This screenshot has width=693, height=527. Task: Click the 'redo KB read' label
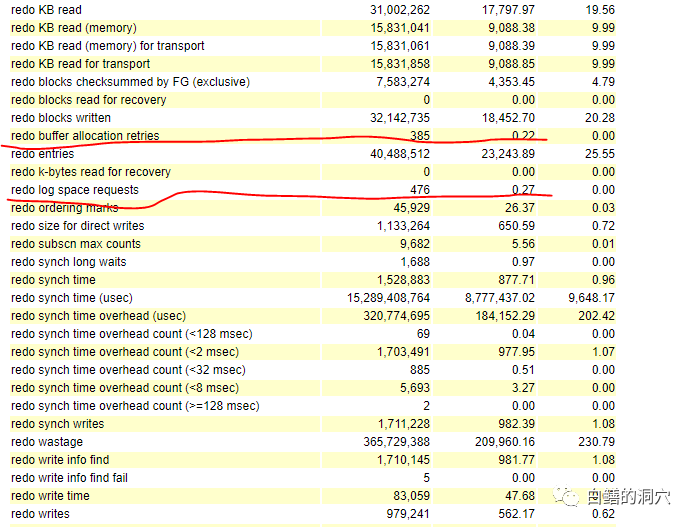tap(46, 10)
